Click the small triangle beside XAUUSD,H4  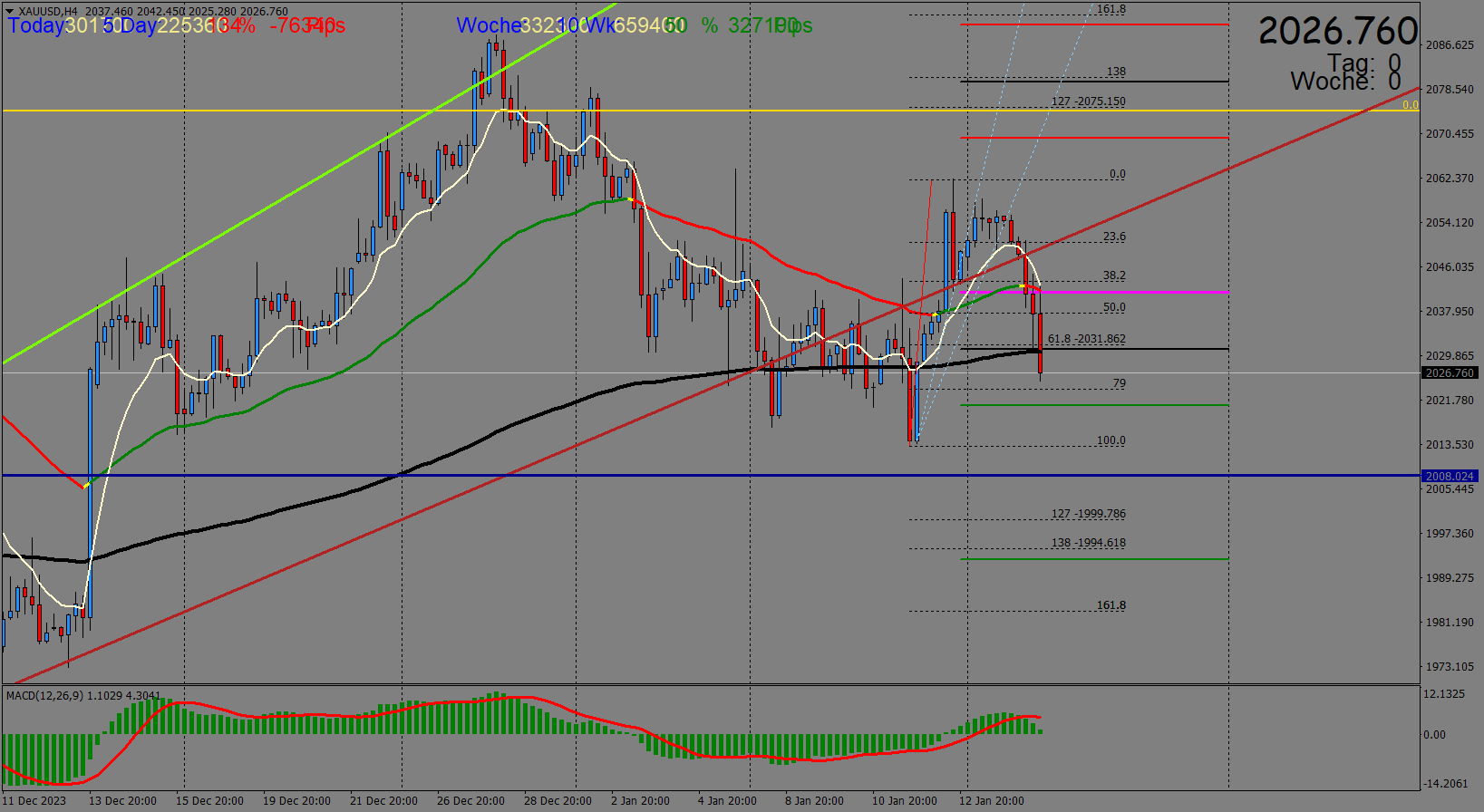tap(9, 12)
